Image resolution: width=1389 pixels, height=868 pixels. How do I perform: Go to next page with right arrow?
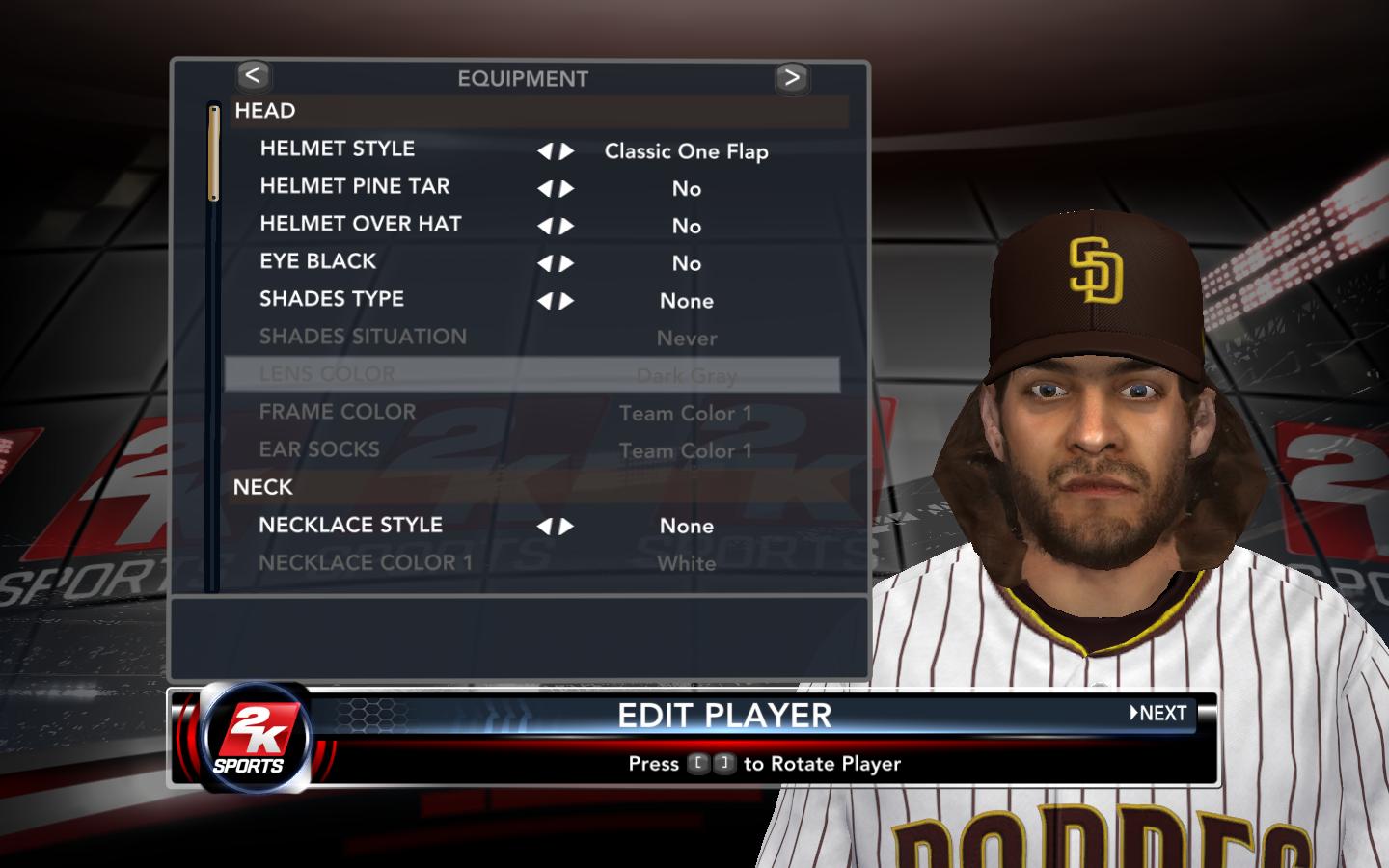(792, 77)
